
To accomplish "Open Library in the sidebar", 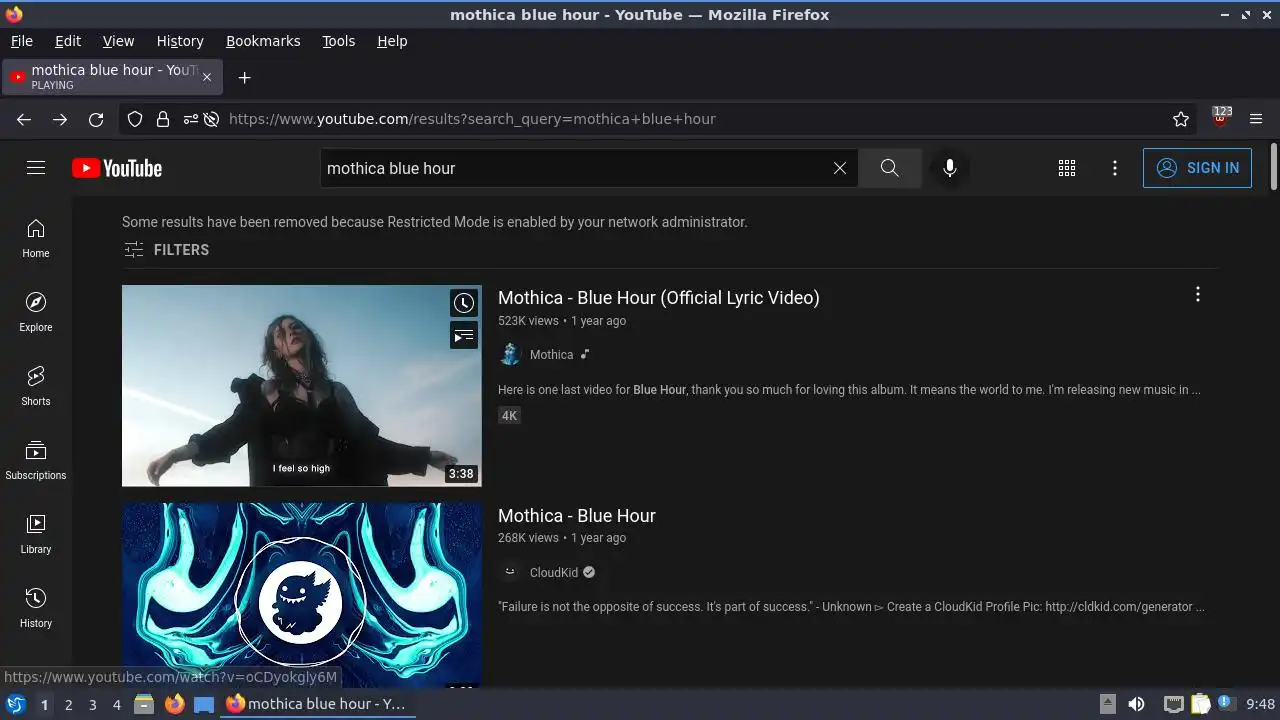I will click(x=36, y=535).
